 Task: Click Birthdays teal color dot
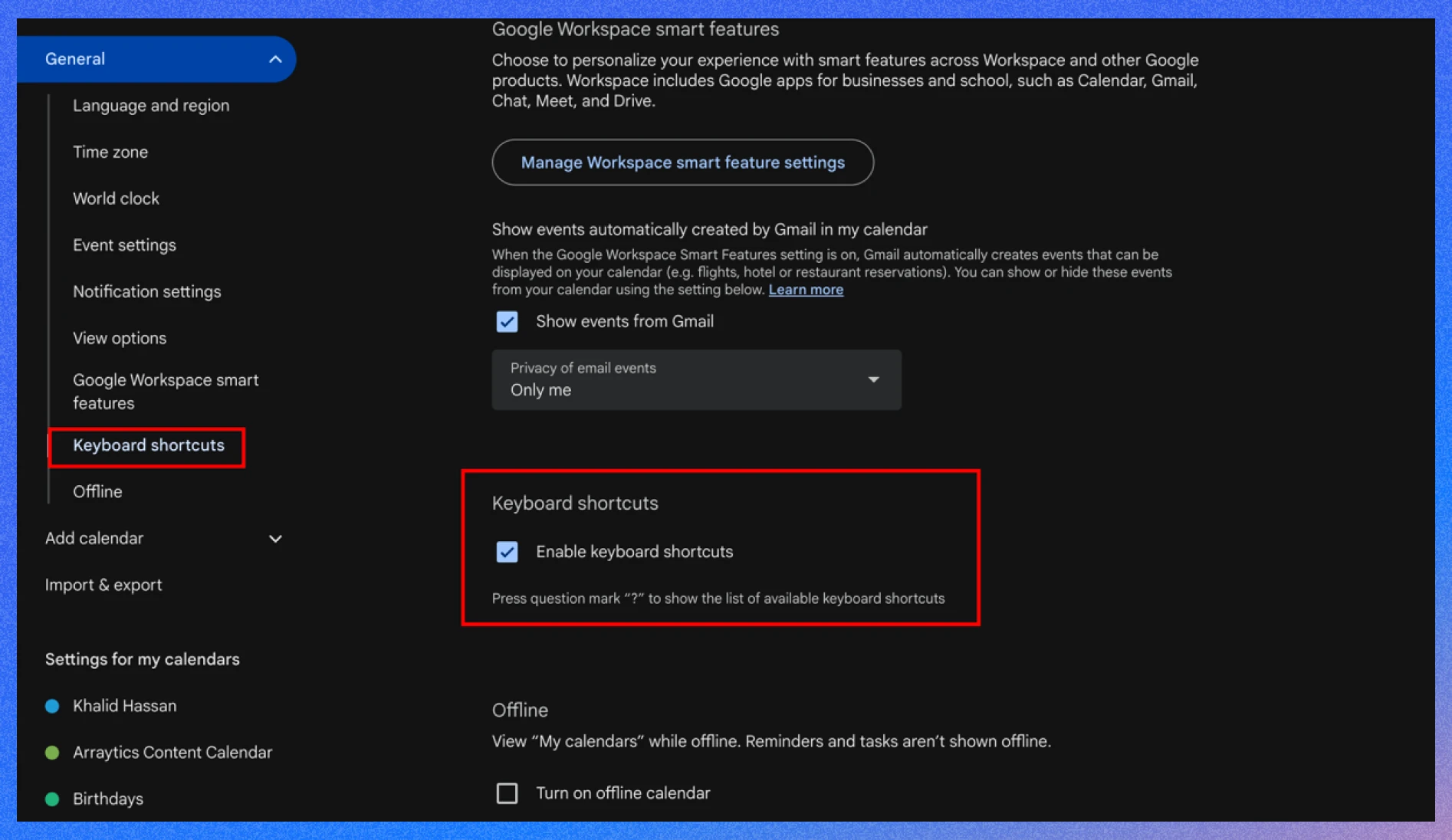coord(52,799)
